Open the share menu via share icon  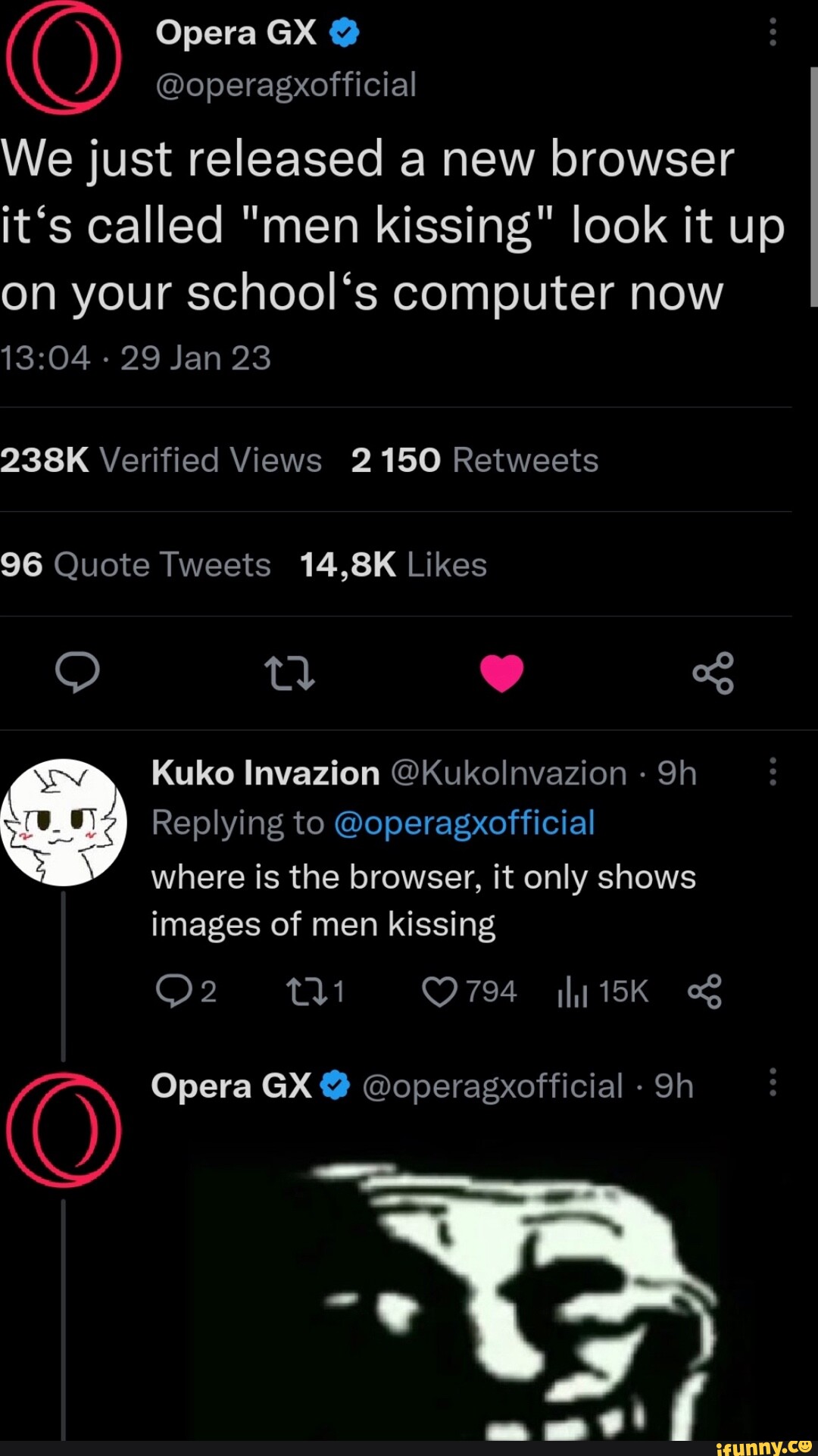[x=714, y=674]
